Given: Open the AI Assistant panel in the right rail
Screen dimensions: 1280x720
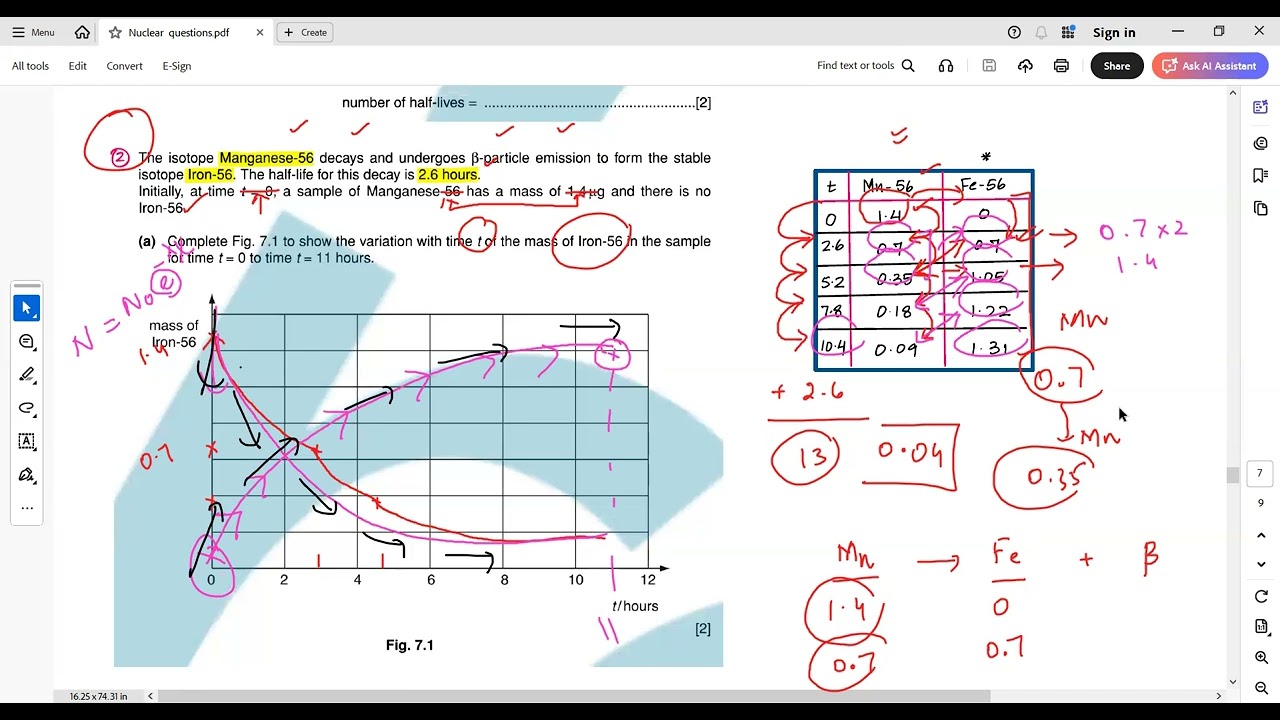Looking at the screenshot, I should (1260, 108).
